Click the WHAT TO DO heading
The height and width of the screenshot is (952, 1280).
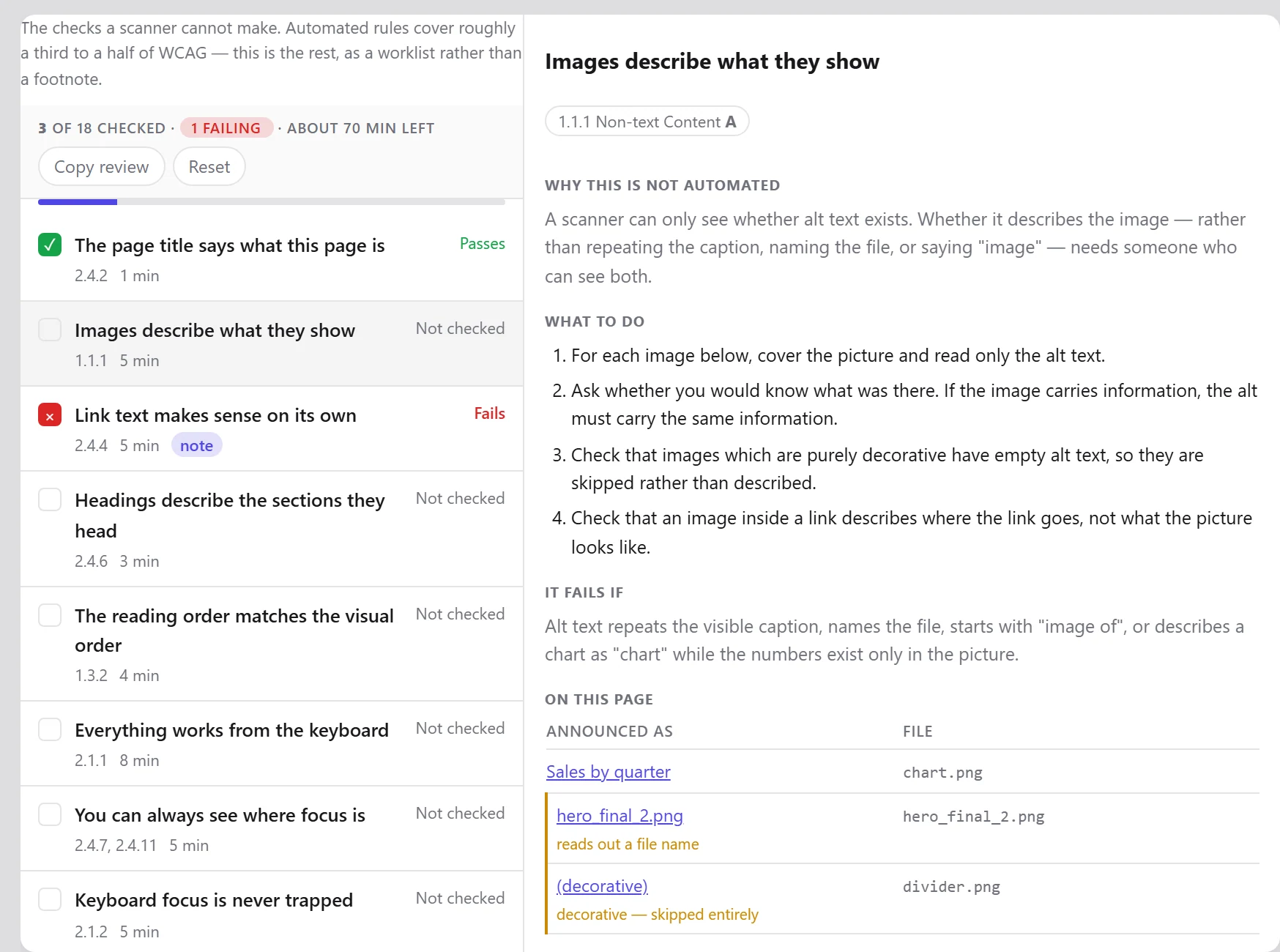595,321
